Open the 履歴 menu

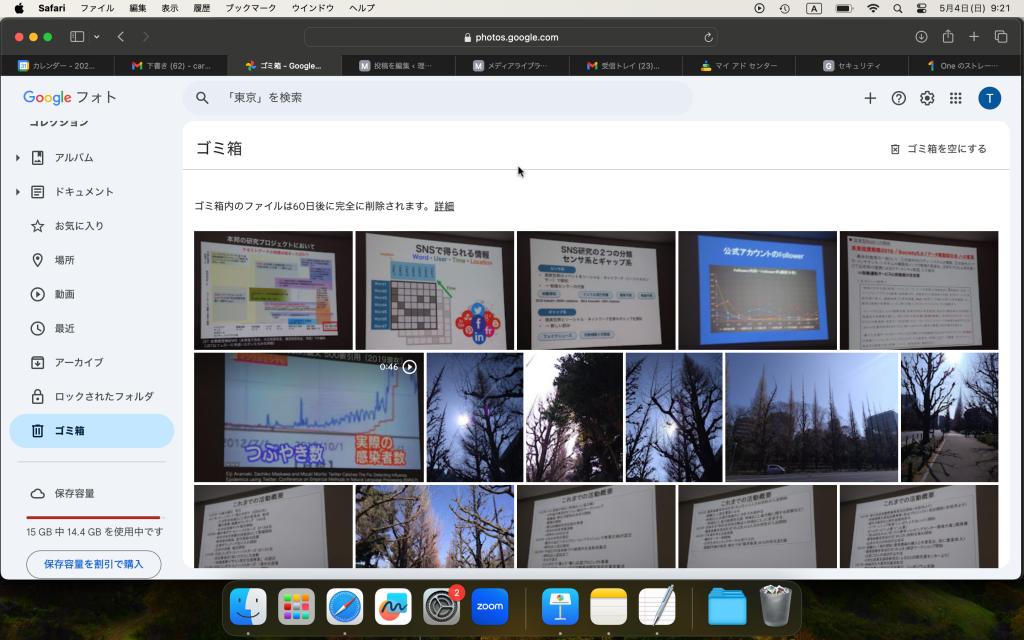click(202, 8)
